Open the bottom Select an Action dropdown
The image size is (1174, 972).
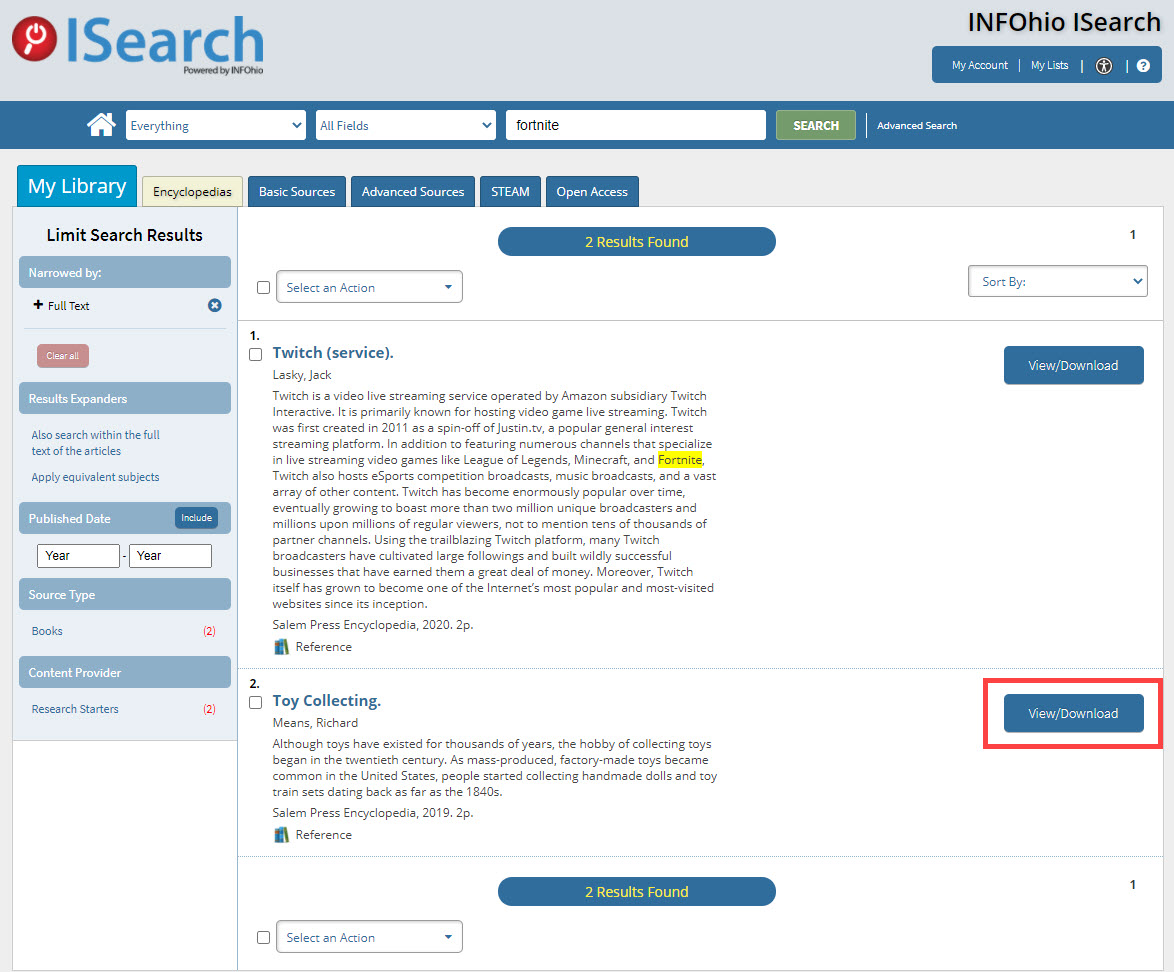click(369, 937)
